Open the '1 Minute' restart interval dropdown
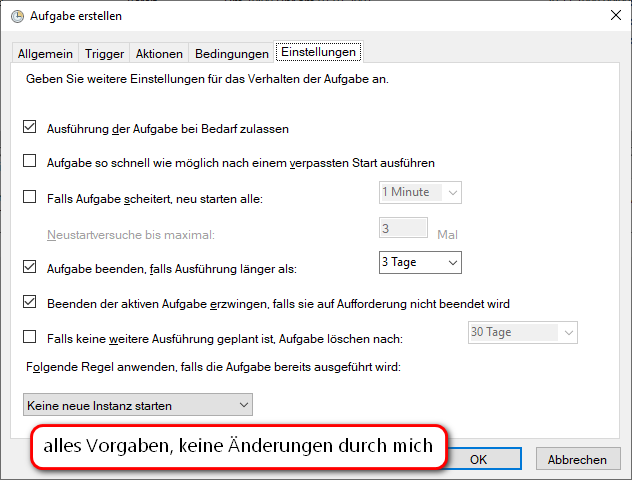Image resolution: width=632 pixels, height=480 pixels. (x=419, y=192)
